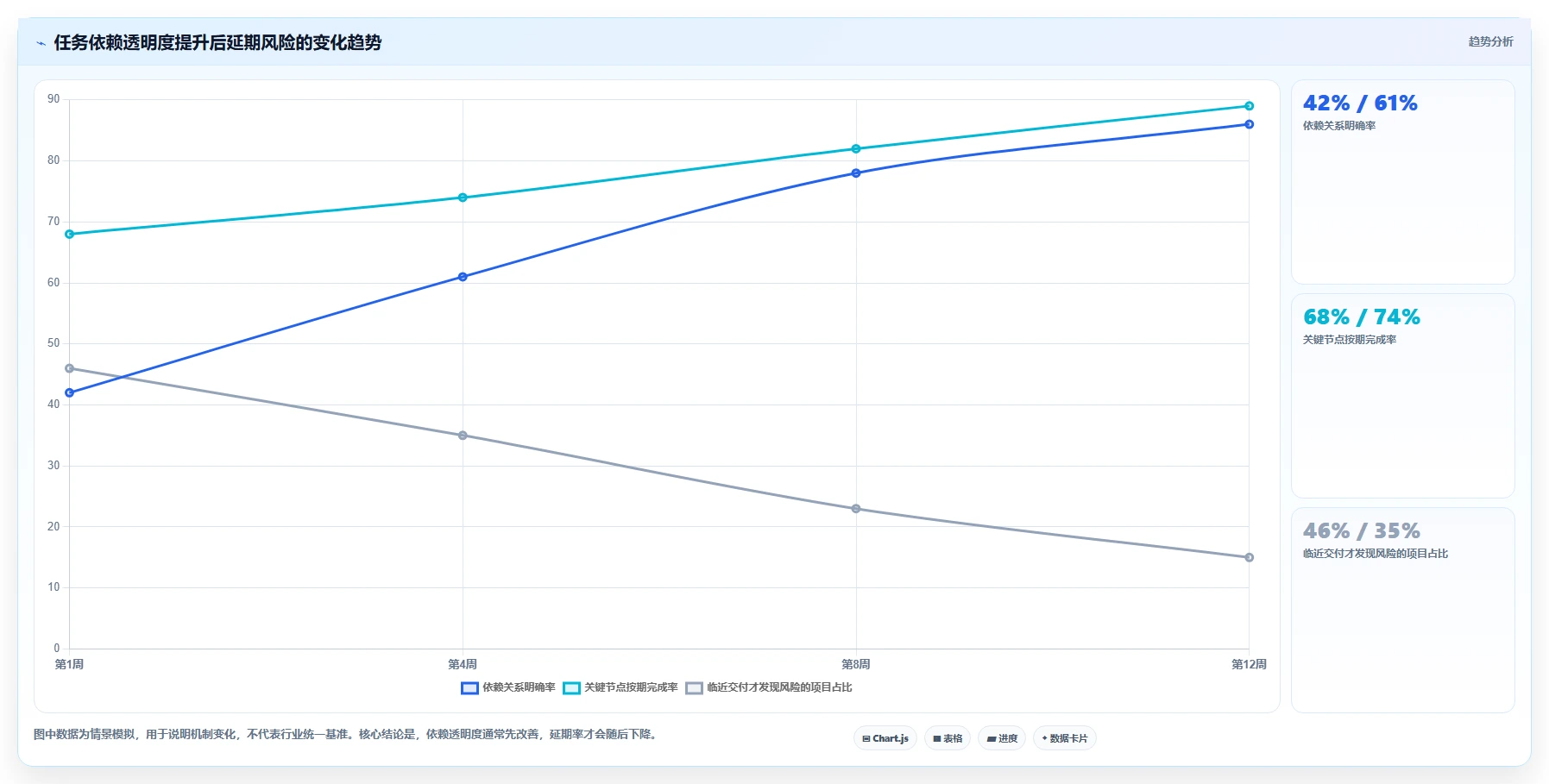This screenshot has height=784, width=1549.
Task: Click the x-axis label 第12周
Action: [1249, 664]
